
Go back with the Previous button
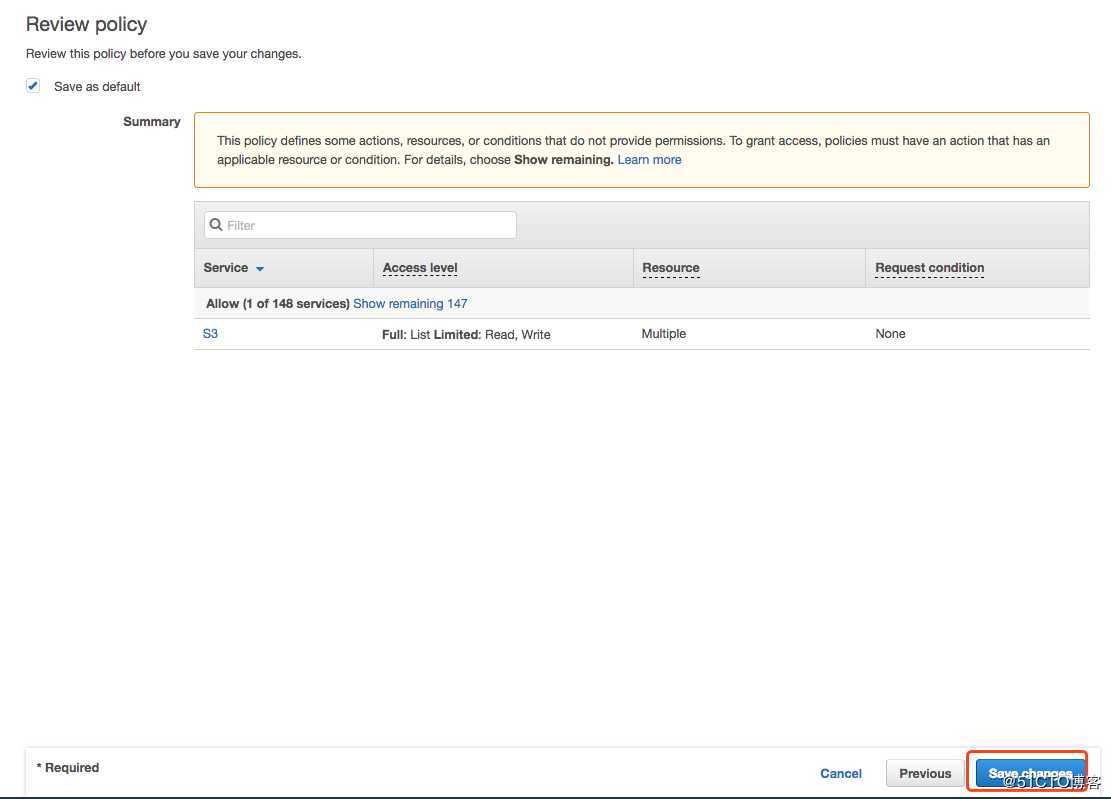(x=925, y=774)
